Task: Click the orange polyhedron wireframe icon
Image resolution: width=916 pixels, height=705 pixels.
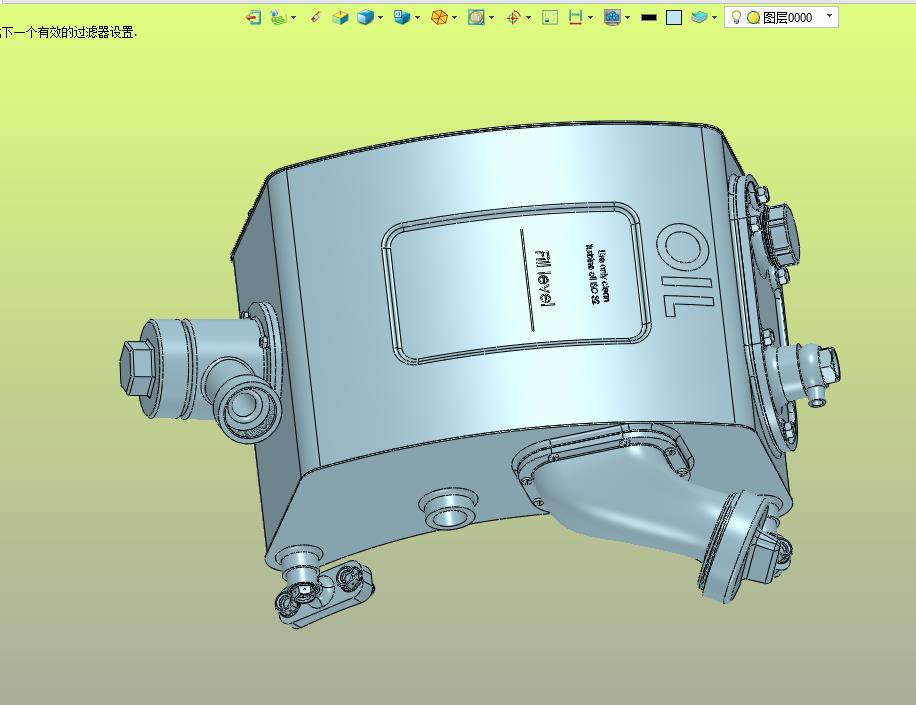Action: 439,18
